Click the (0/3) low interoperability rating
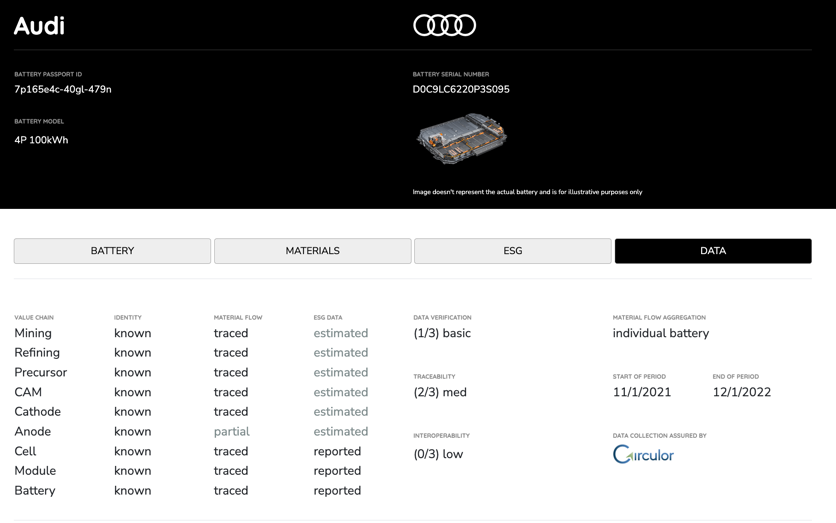This screenshot has width=836, height=523. point(438,454)
